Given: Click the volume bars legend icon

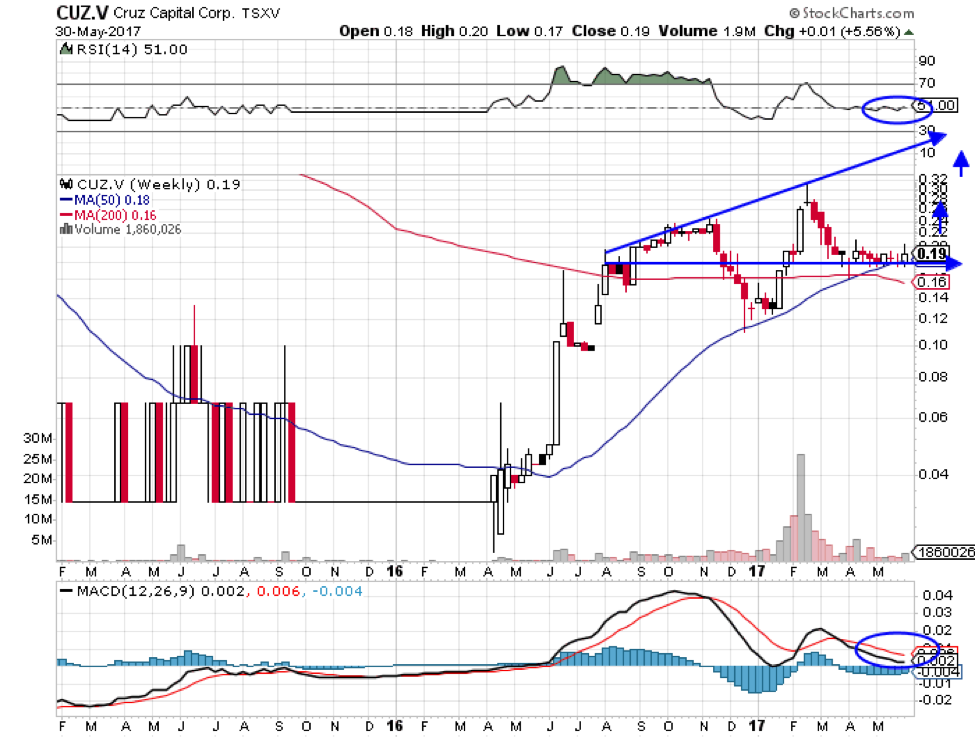Looking at the screenshot, I should (66, 229).
